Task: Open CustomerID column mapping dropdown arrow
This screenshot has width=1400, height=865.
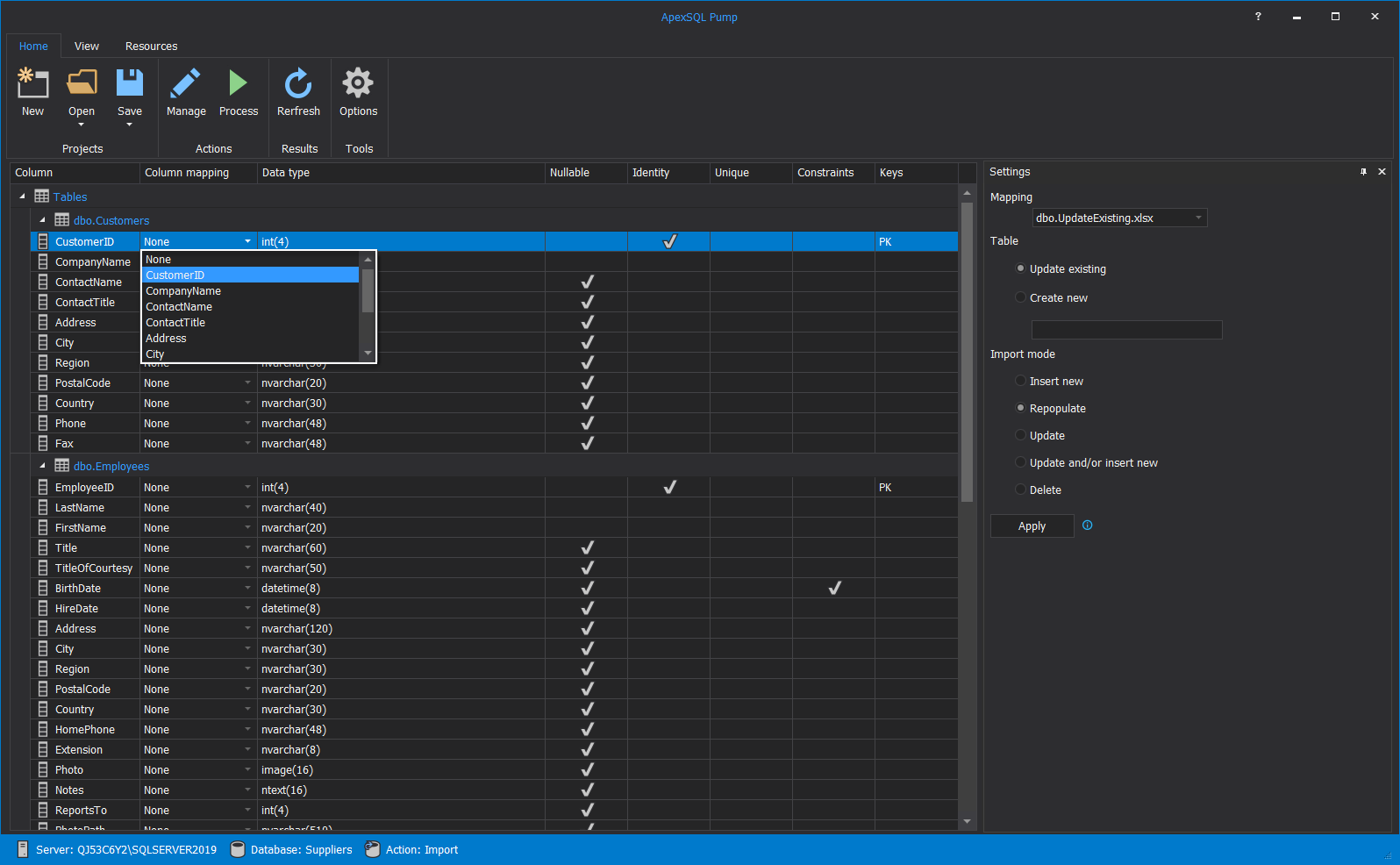Action: point(247,241)
